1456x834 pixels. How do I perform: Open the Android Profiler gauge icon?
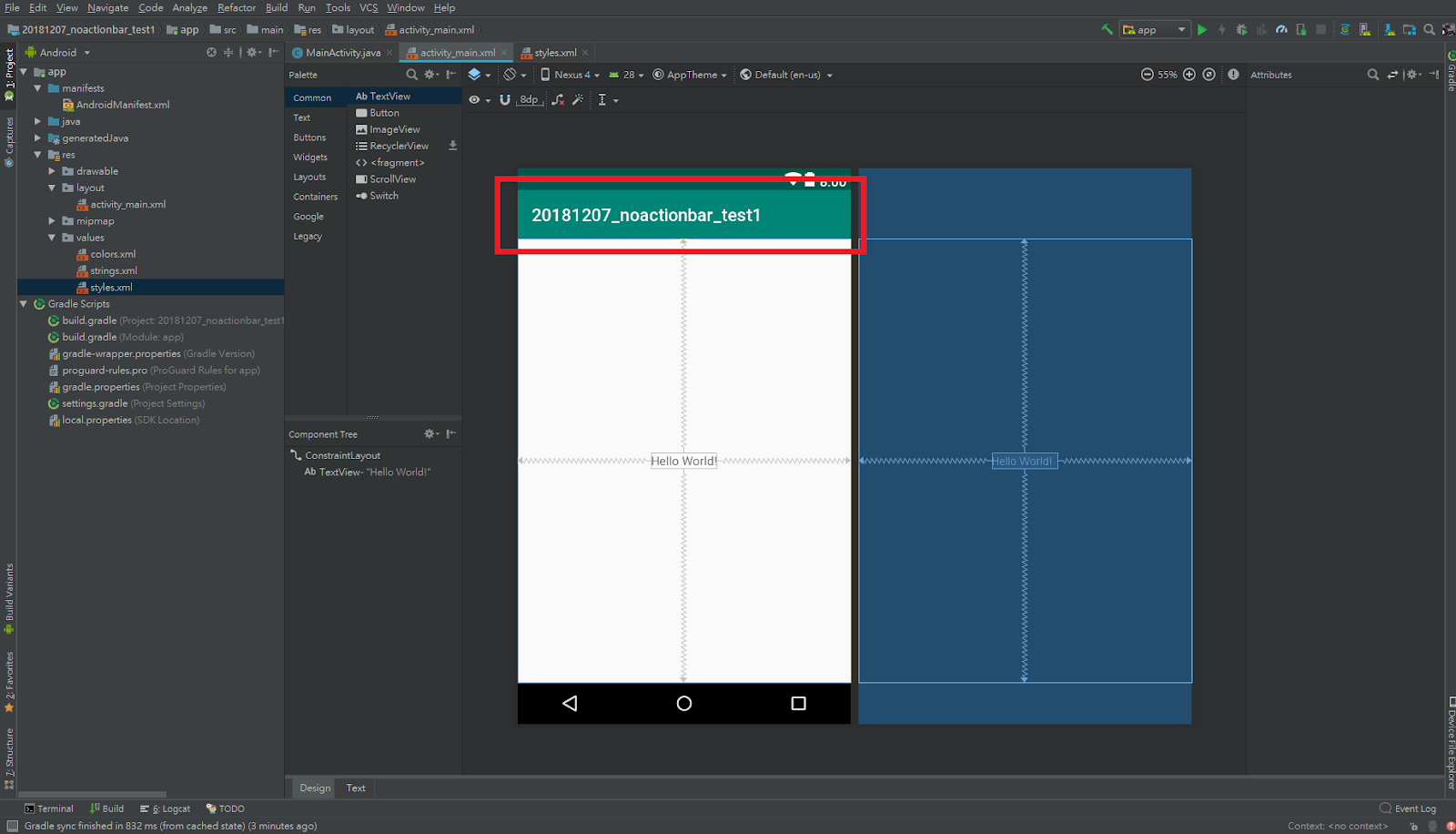point(1281,29)
